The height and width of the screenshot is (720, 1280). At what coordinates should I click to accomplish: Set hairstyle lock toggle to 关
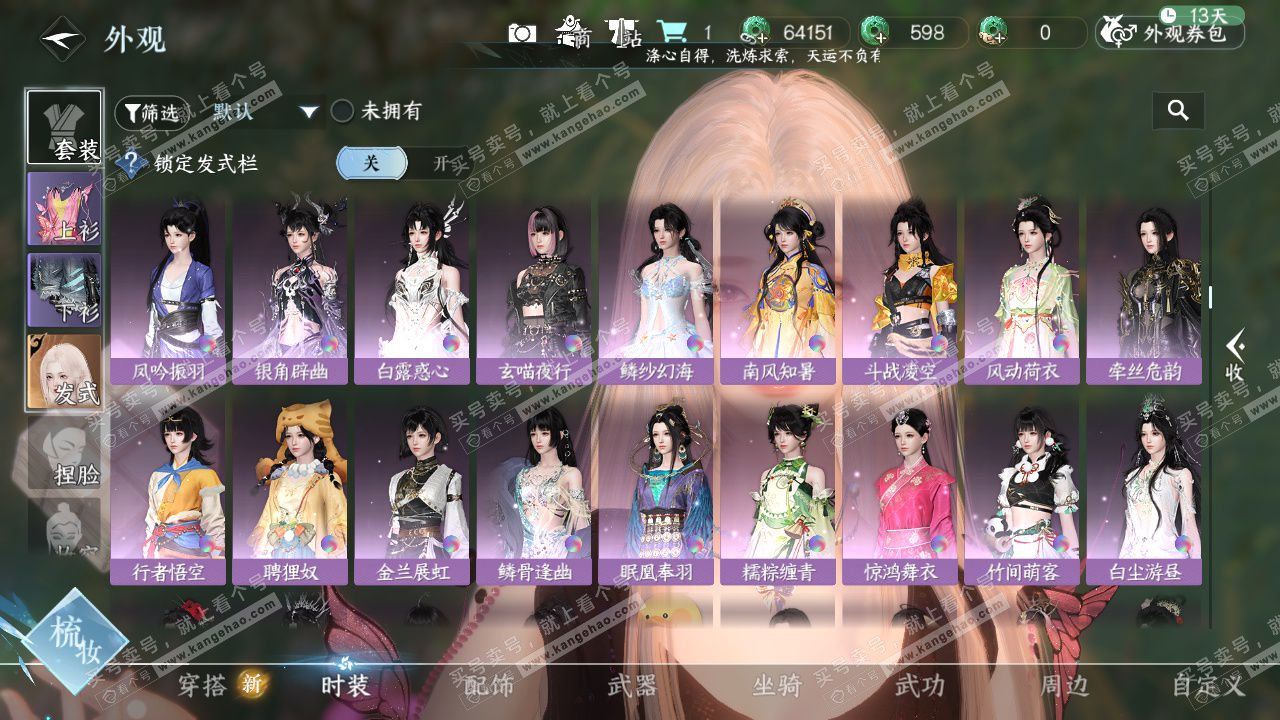[371, 163]
